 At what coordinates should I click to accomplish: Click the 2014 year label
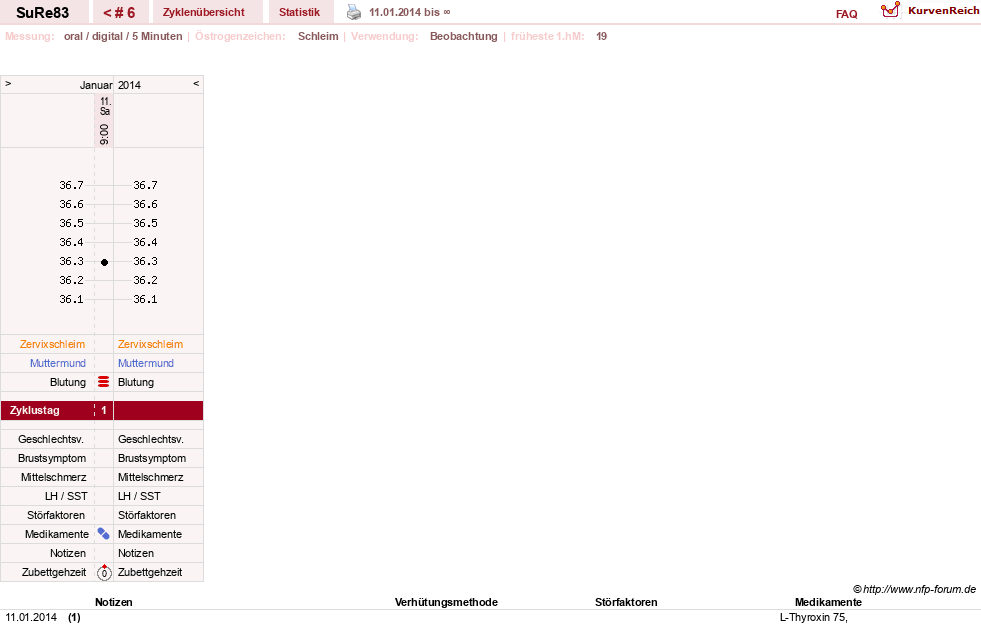pyautogui.click(x=130, y=85)
